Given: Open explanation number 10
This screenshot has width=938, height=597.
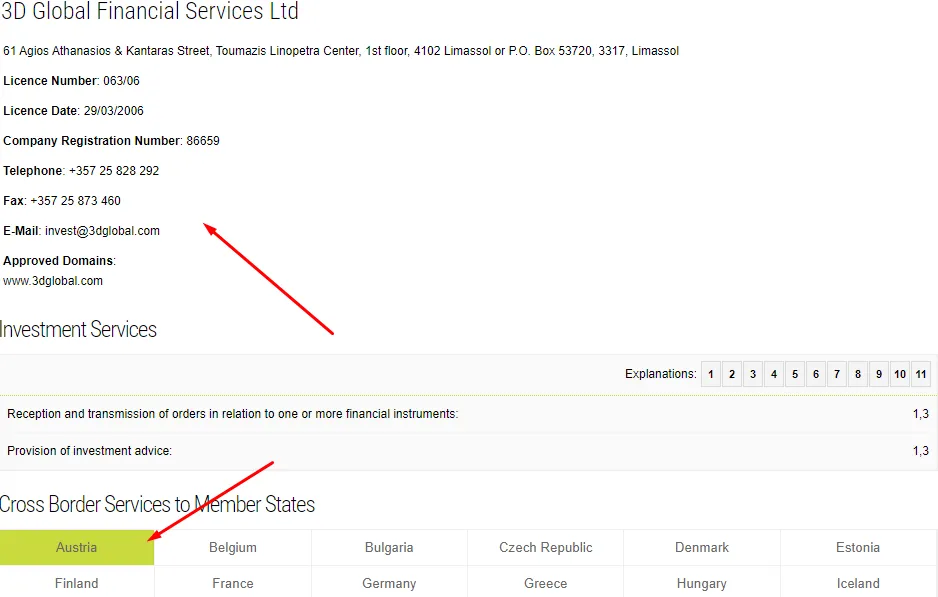Looking at the screenshot, I should click(900, 374).
